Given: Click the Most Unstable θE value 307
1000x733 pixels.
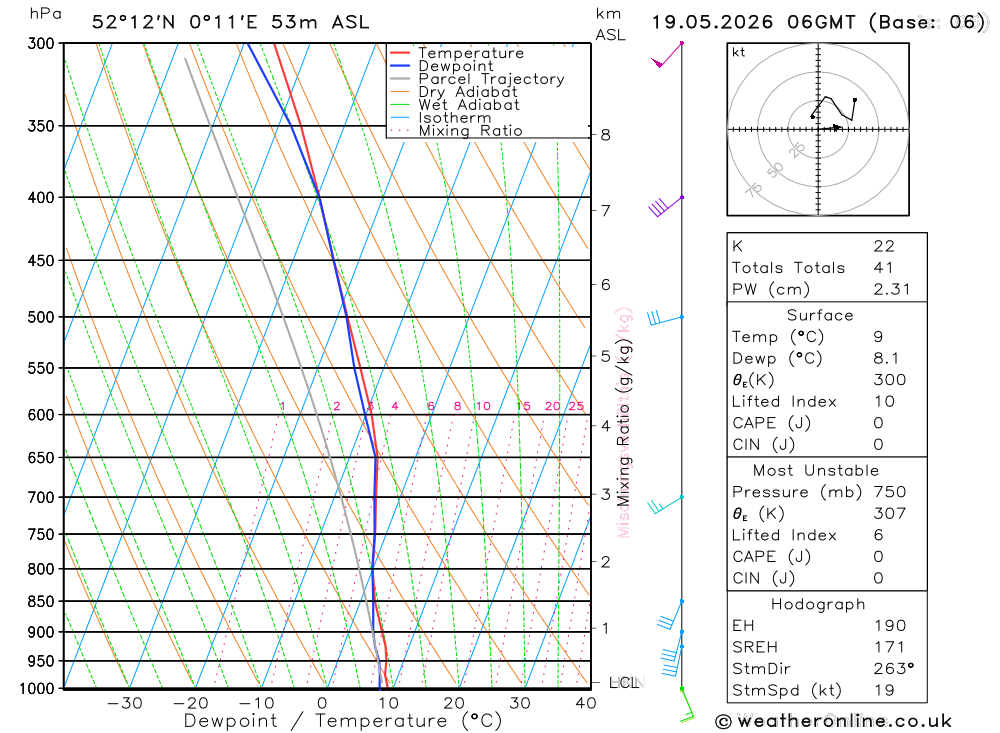Looking at the screenshot, I should 890,514.
